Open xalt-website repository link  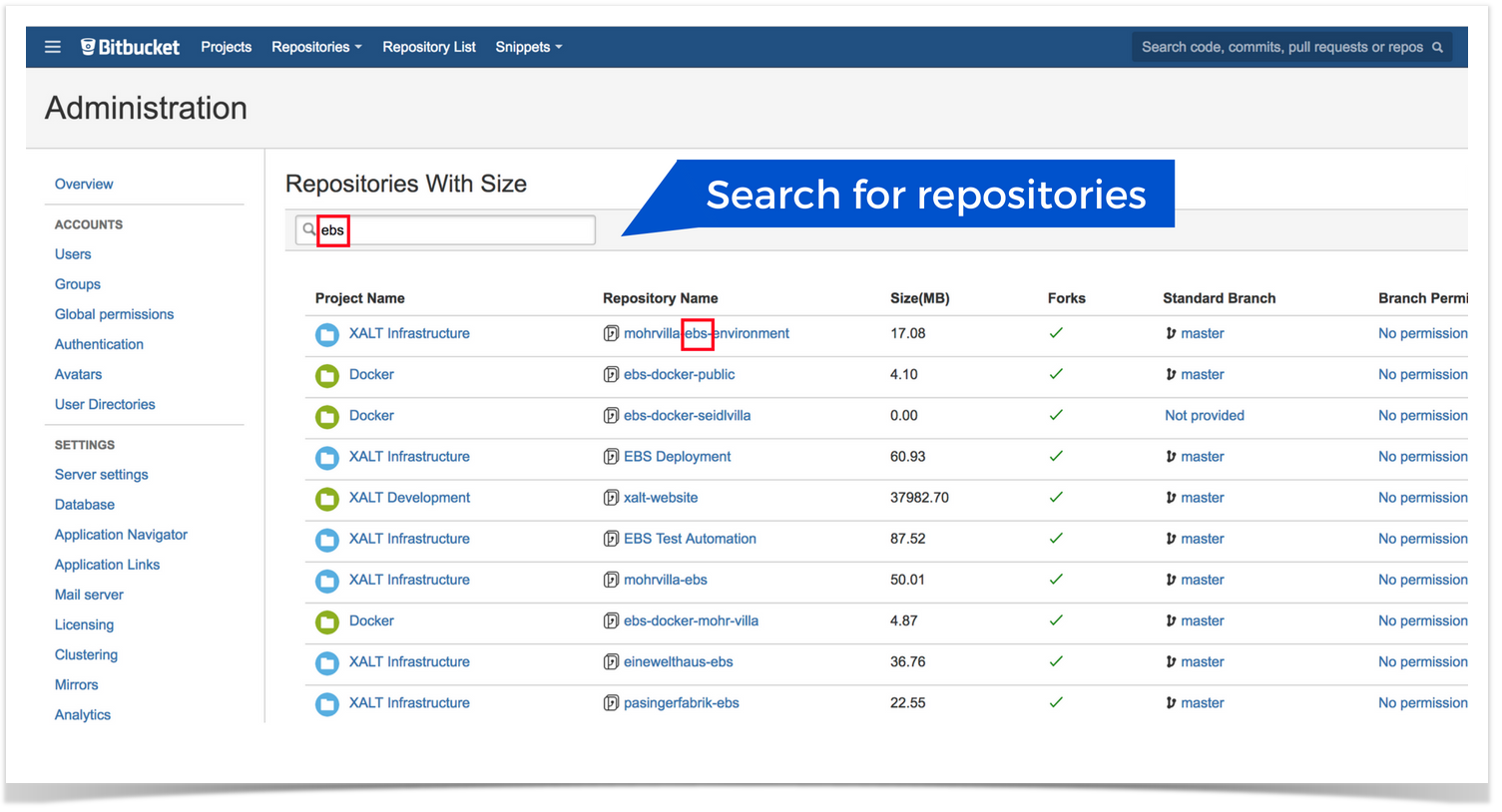[661, 497]
